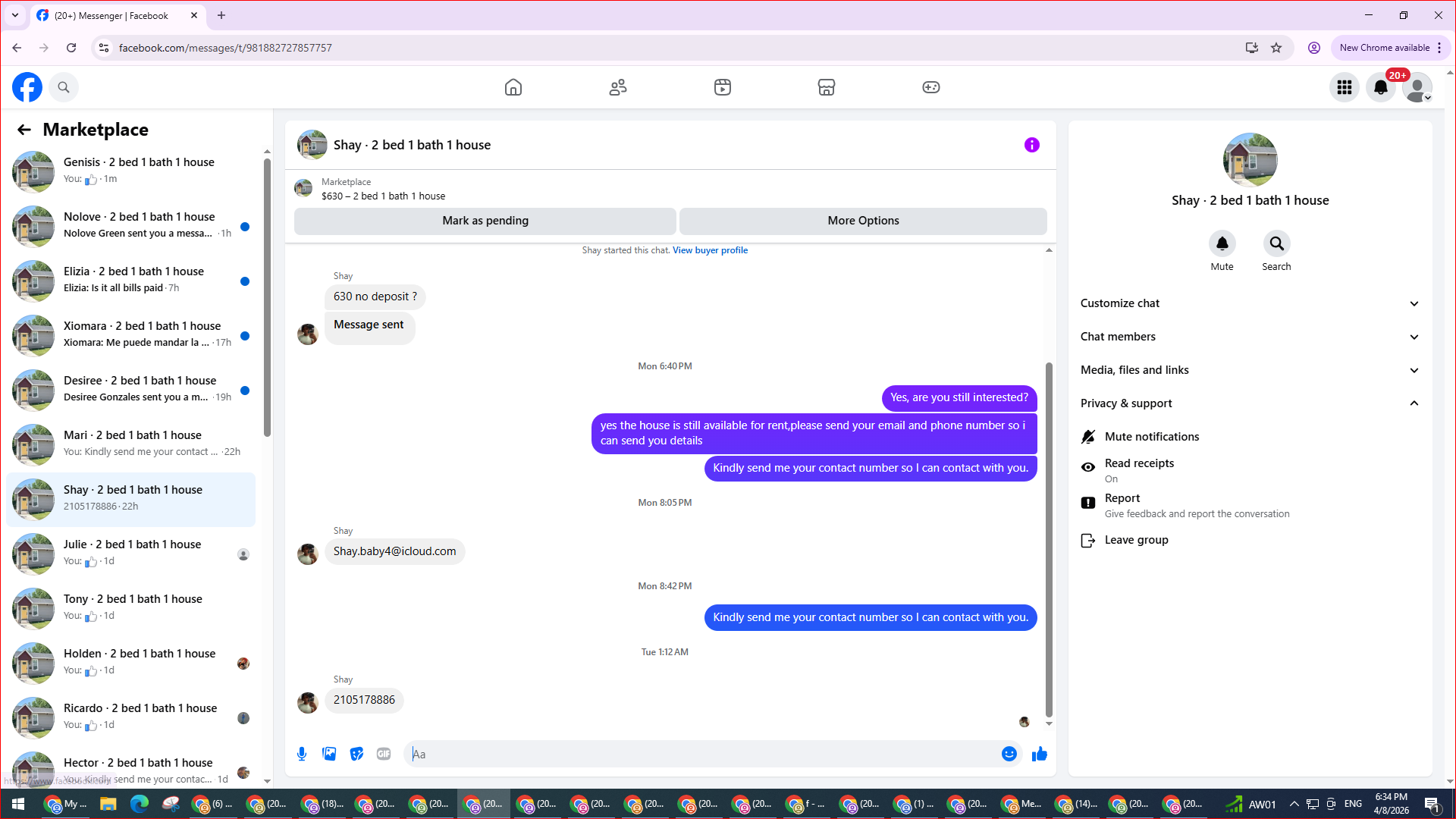This screenshot has width=1456, height=819.
Task: Open the emoji picker in message box
Action: (x=1009, y=754)
